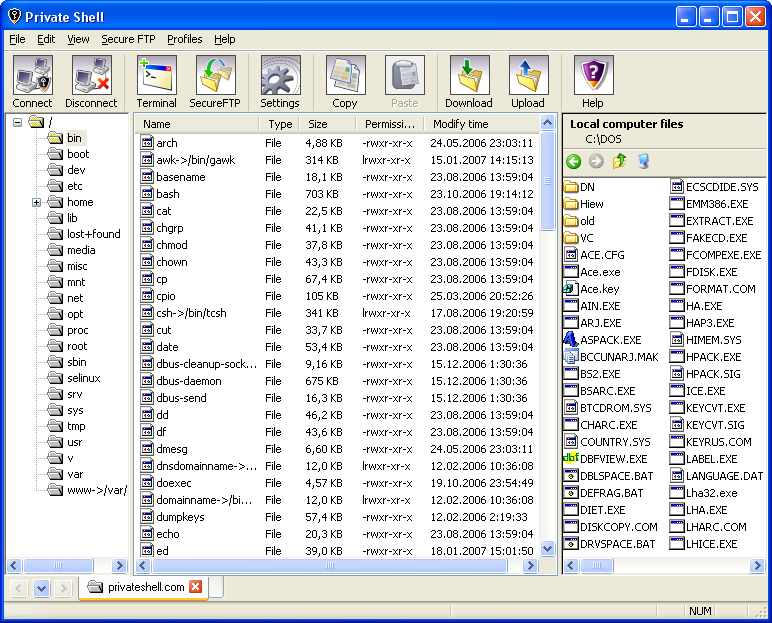The image size is (772, 623).
Task: Expand the home folder in tree
Action: (36, 202)
